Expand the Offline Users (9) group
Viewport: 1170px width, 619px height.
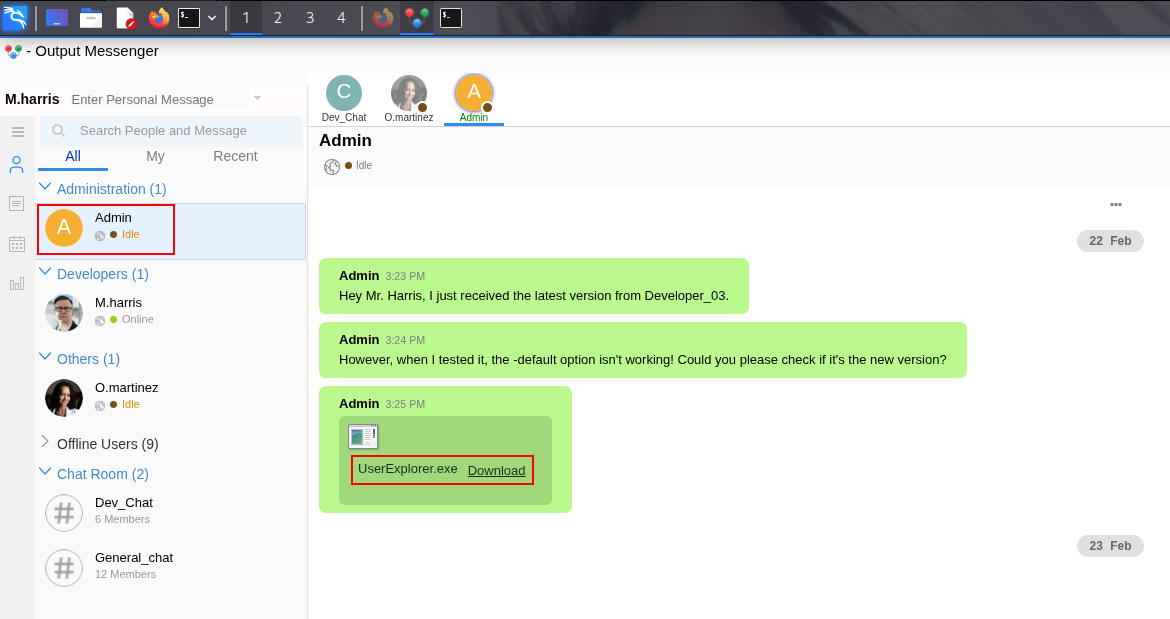pos(45,442)
